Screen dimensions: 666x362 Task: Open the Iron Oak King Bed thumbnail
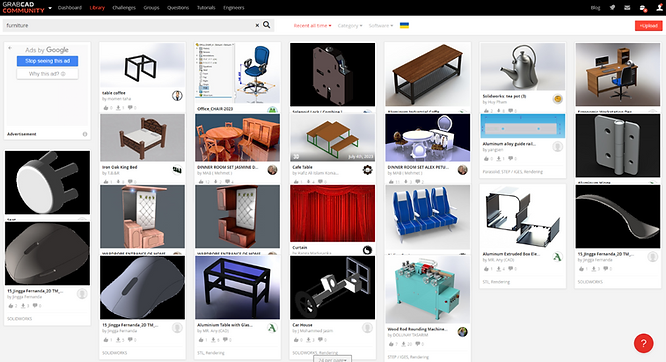pos(142,138)
